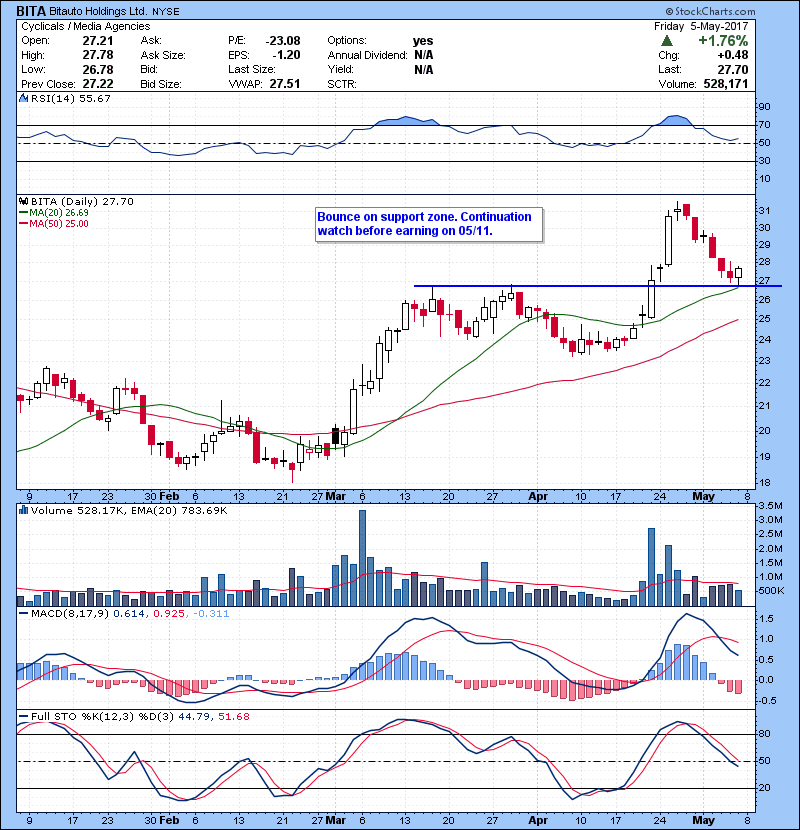Click the green MA(20) legend line marker
This screenshot has width=800, height=830.
click(23, 213)
